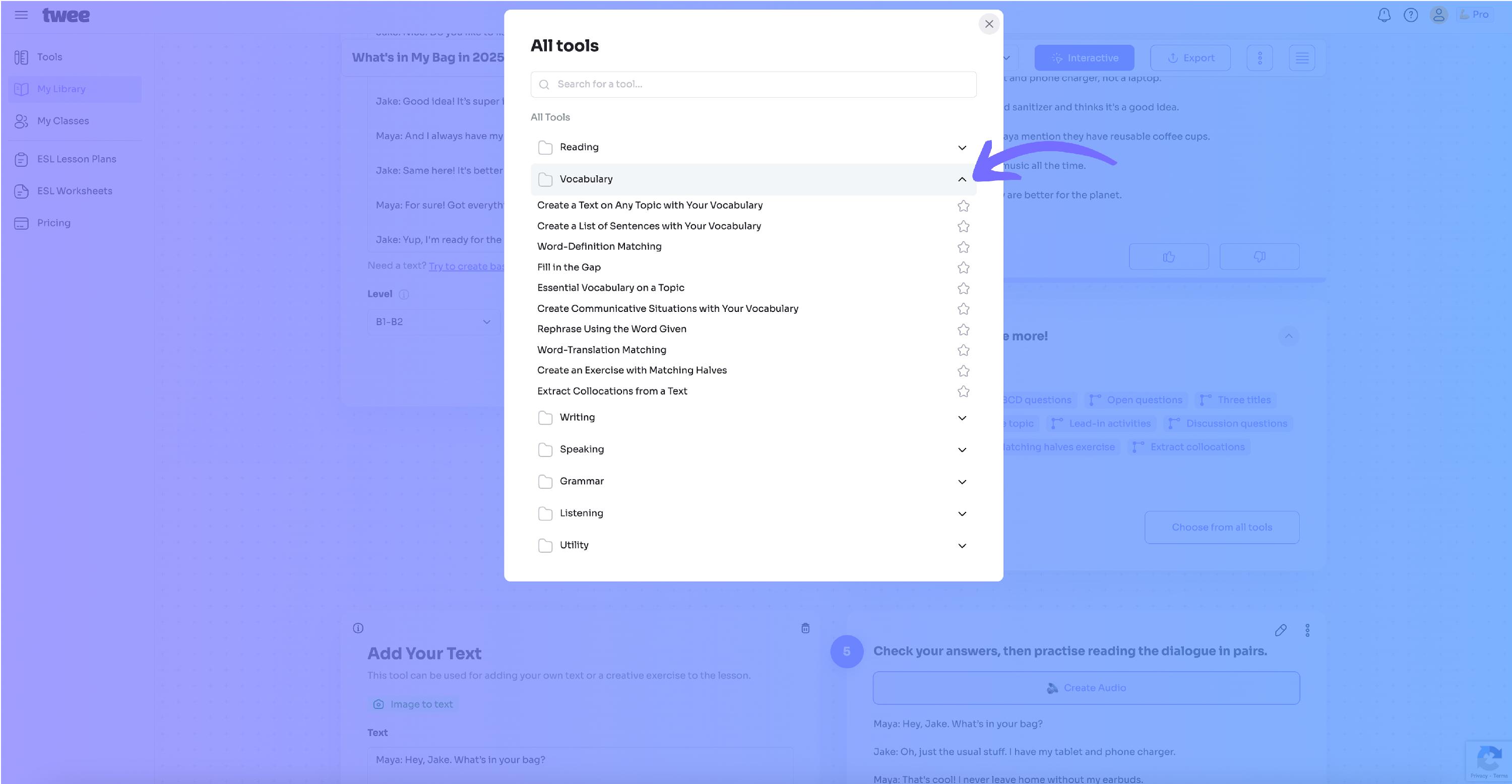1512x784 pixels.
Task: Open My Library in the sidebar
Action: 75,89
